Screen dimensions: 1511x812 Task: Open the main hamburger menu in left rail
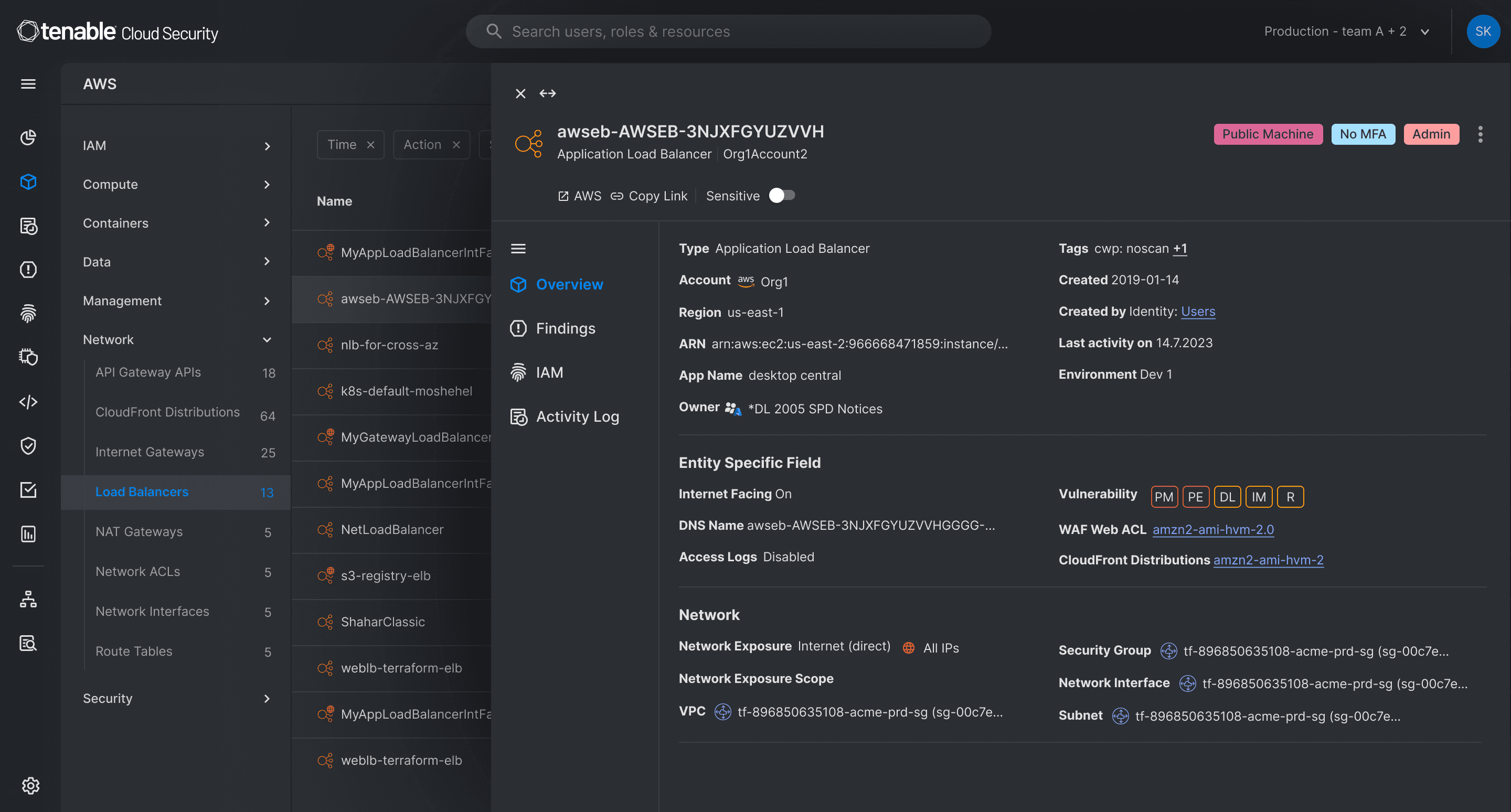pyautogui.click(x=28, y=84)
